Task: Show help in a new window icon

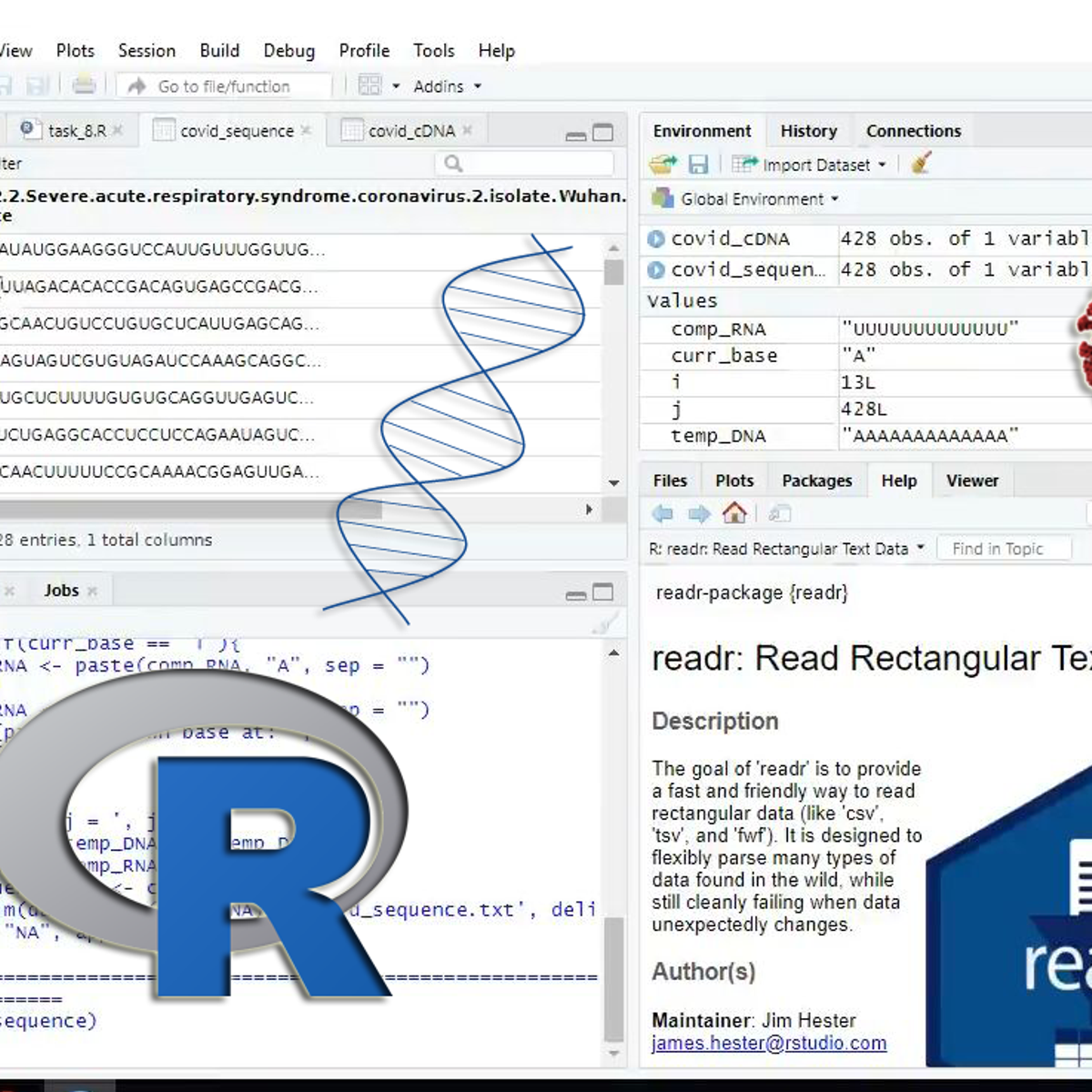Action: [779, 514]
